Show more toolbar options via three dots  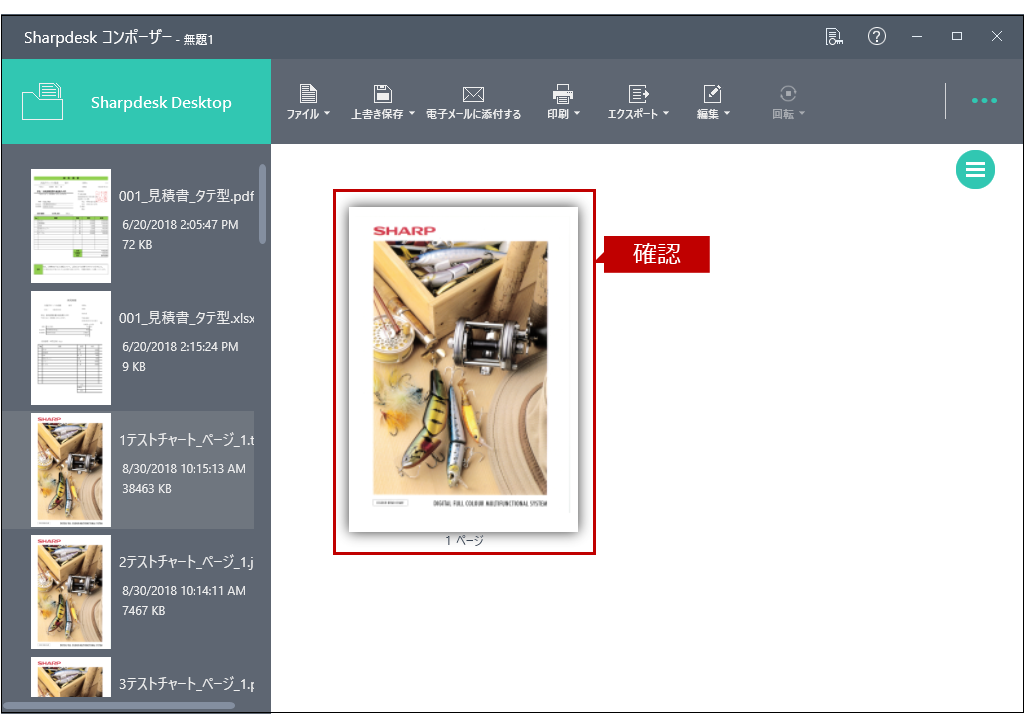[984, 101]
